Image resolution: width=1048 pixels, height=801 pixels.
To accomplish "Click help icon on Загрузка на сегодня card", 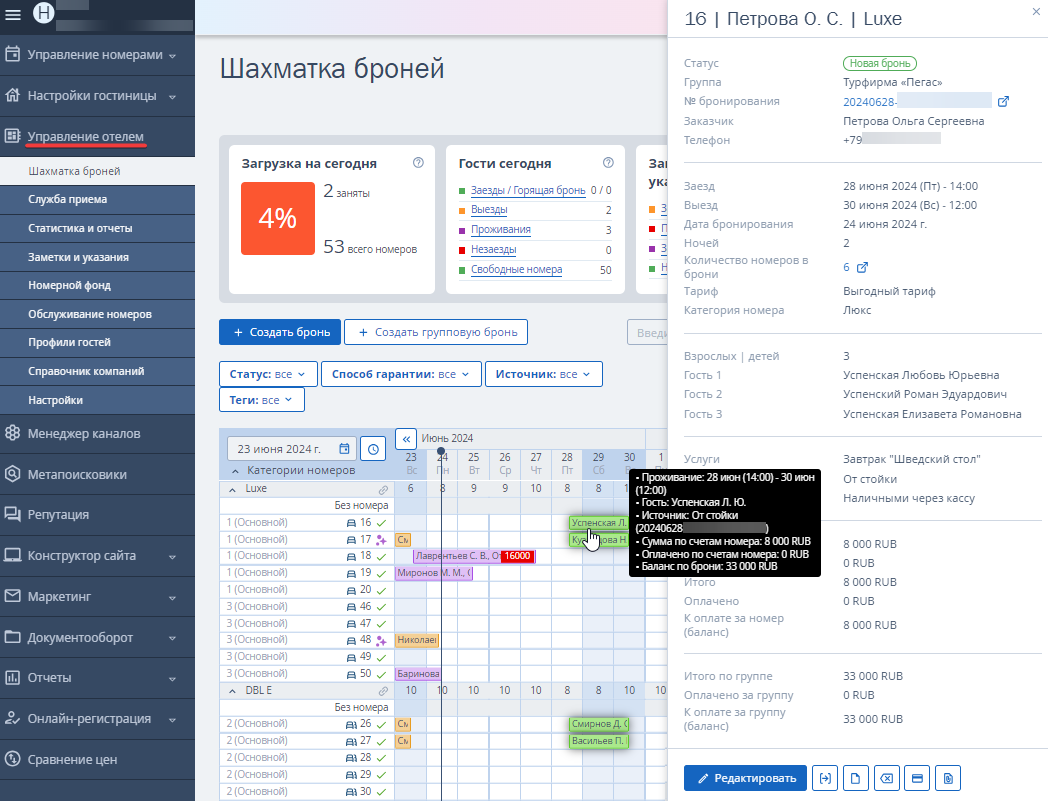I will (x=418, y=162).
